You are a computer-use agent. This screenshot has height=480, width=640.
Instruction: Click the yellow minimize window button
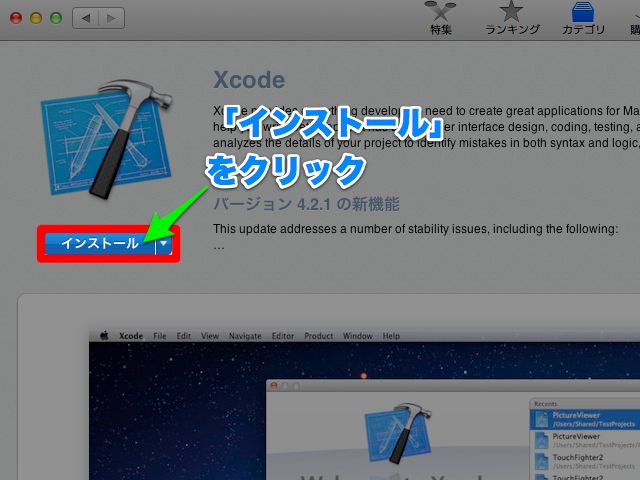coord(36,18)
